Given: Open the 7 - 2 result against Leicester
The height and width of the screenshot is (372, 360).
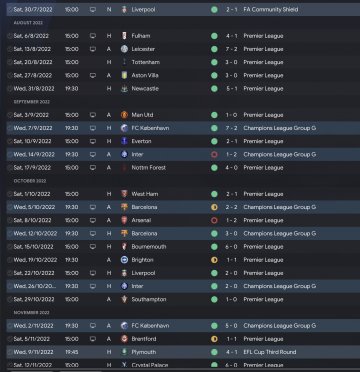Looking at the screenshot, I should point(232,49).
